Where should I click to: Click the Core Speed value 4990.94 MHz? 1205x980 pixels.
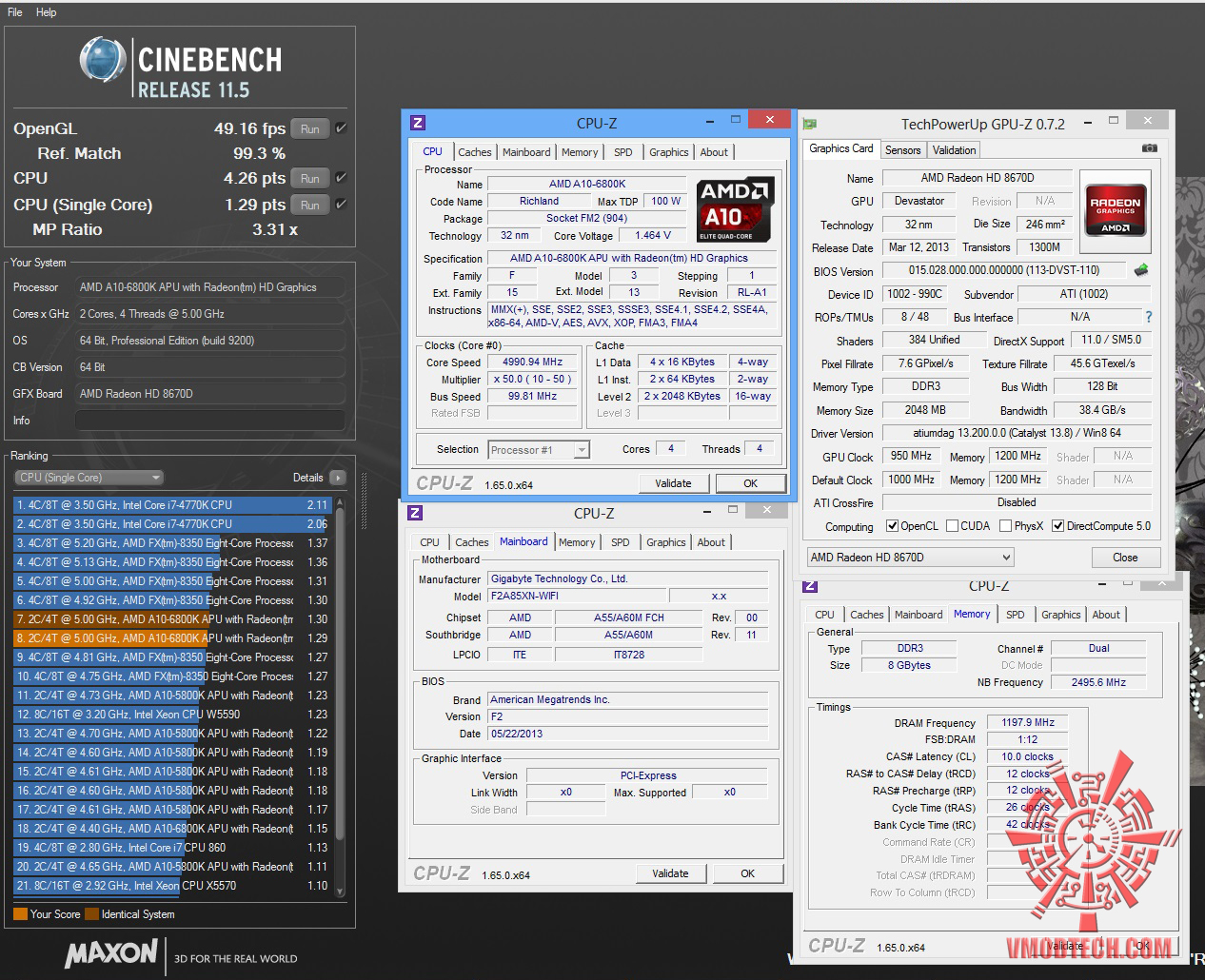point(532,362)
